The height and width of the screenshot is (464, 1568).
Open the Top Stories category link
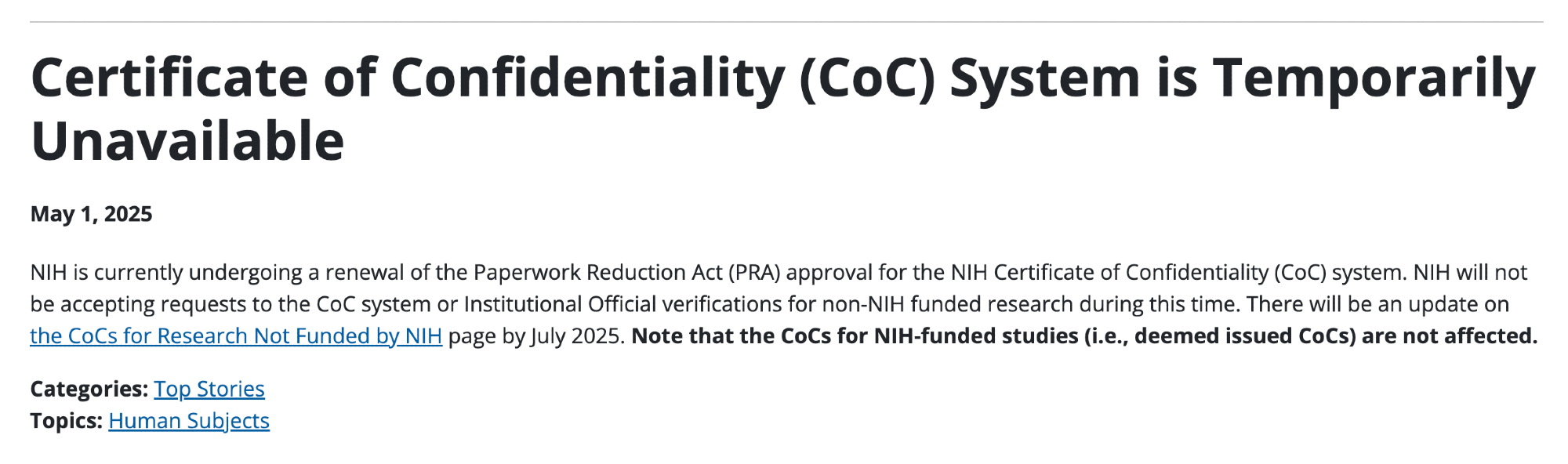[209, 390]
